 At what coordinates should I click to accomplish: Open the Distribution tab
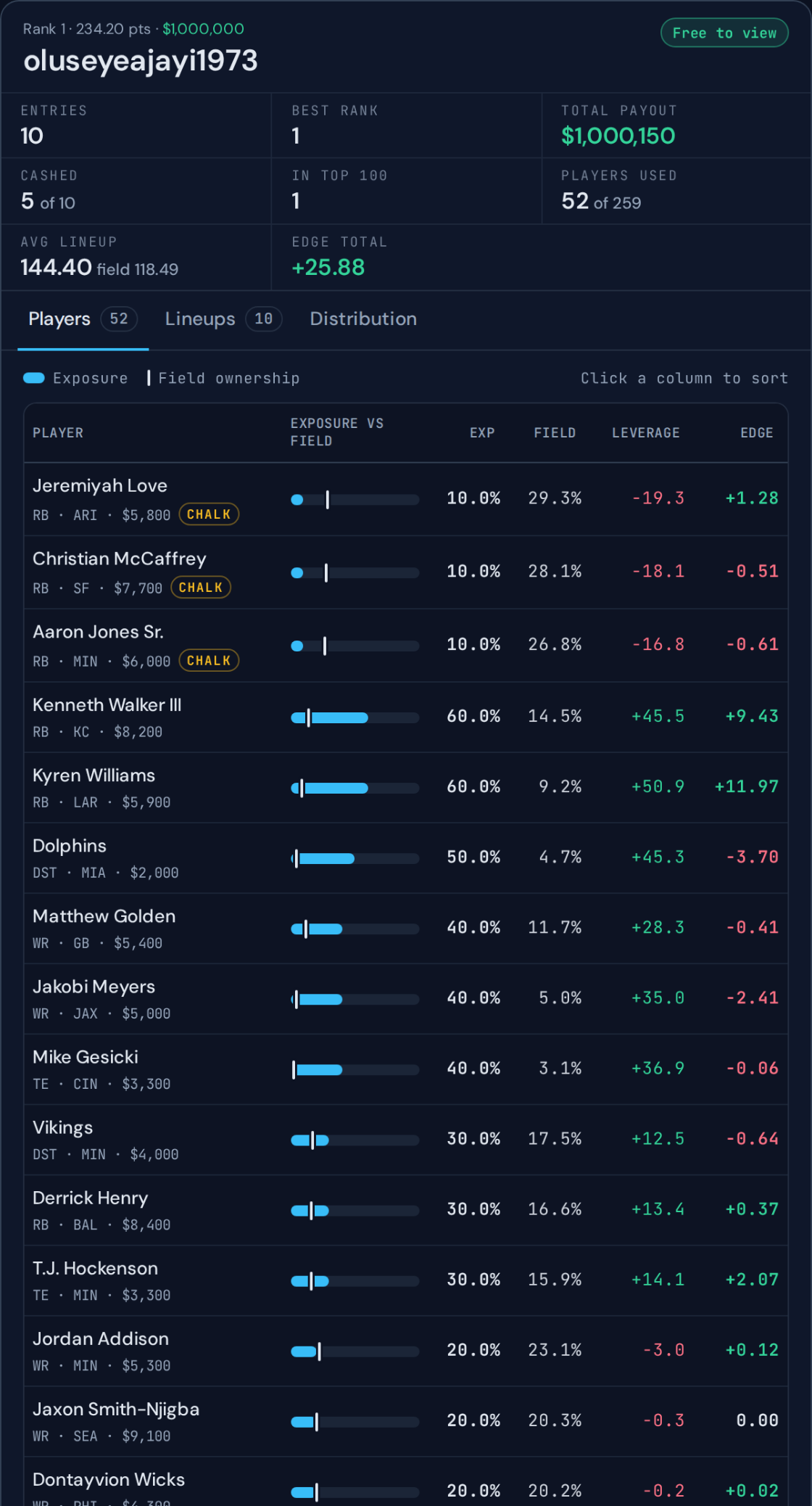363,319
